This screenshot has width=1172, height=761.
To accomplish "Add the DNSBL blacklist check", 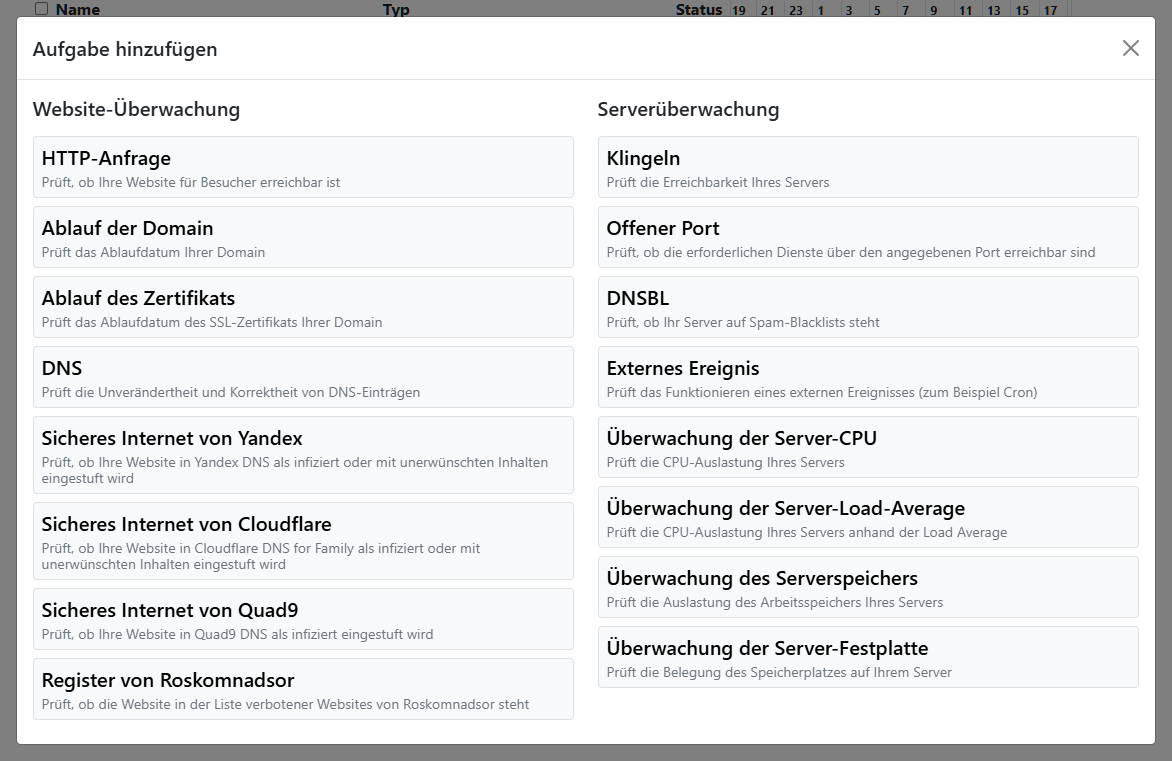I will coord(867,307).
